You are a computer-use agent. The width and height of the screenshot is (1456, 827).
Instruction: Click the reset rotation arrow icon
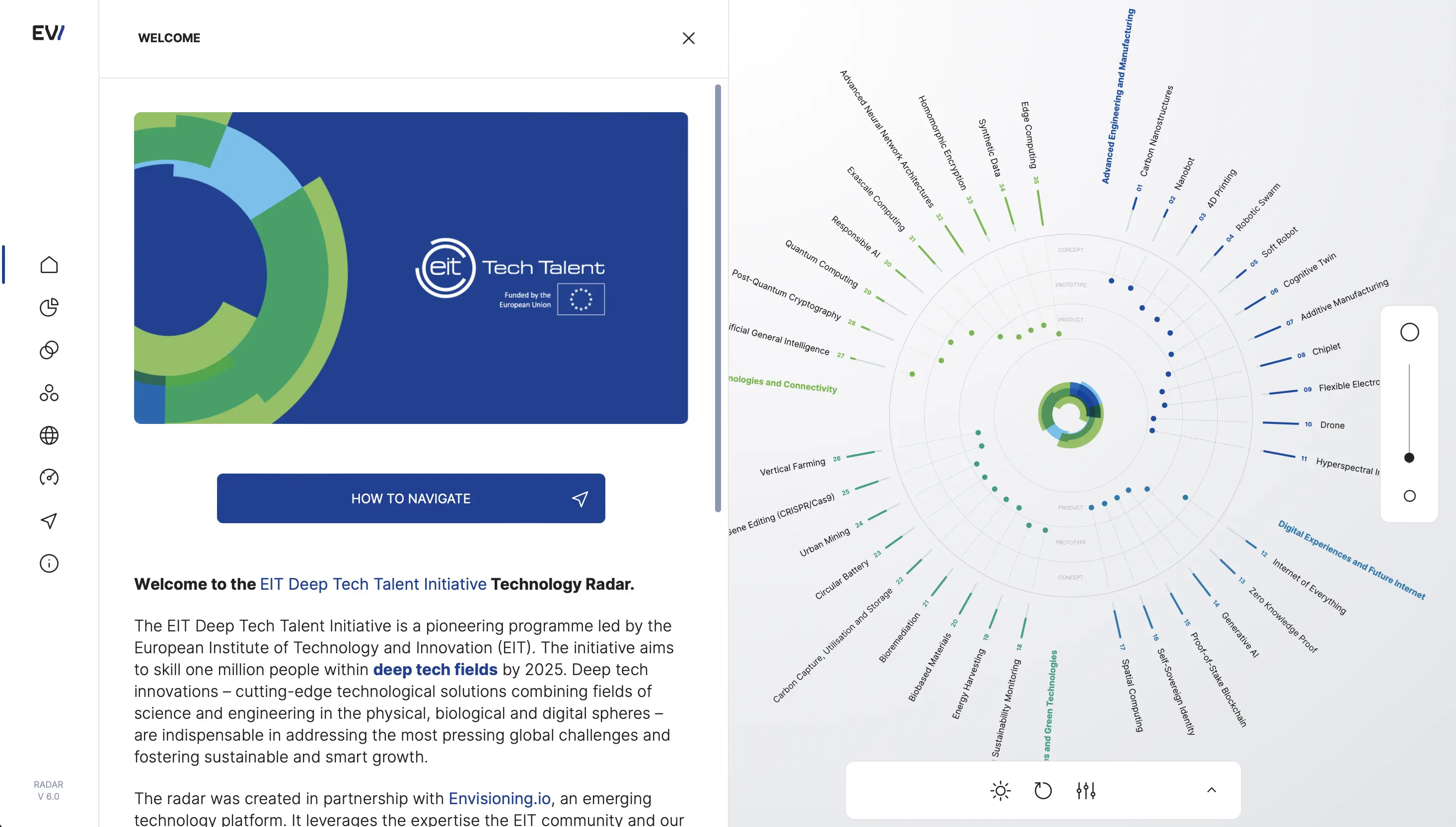tap(1043, 790)
